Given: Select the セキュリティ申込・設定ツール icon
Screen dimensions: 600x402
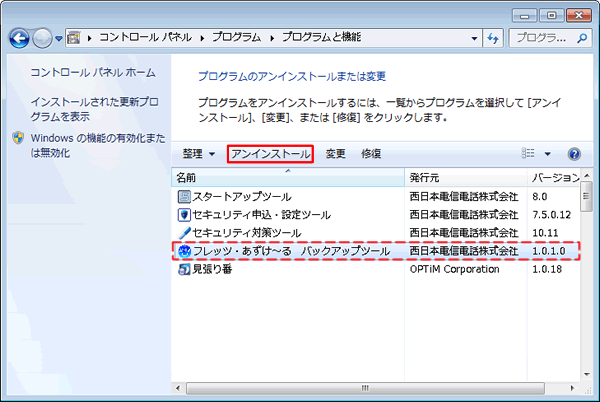Looking at the screenshot, I should tap(184, 215).
